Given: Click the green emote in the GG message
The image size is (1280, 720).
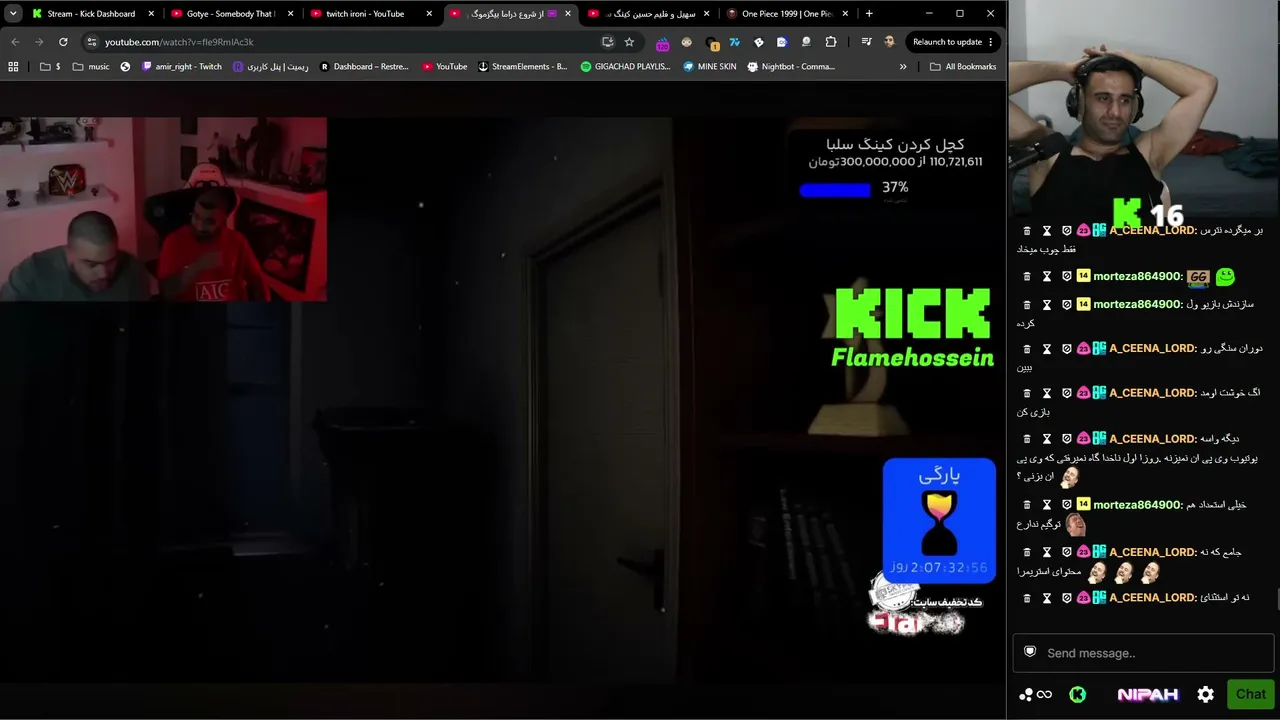Looking at the screenshot, I should [x=1225, y=277].
